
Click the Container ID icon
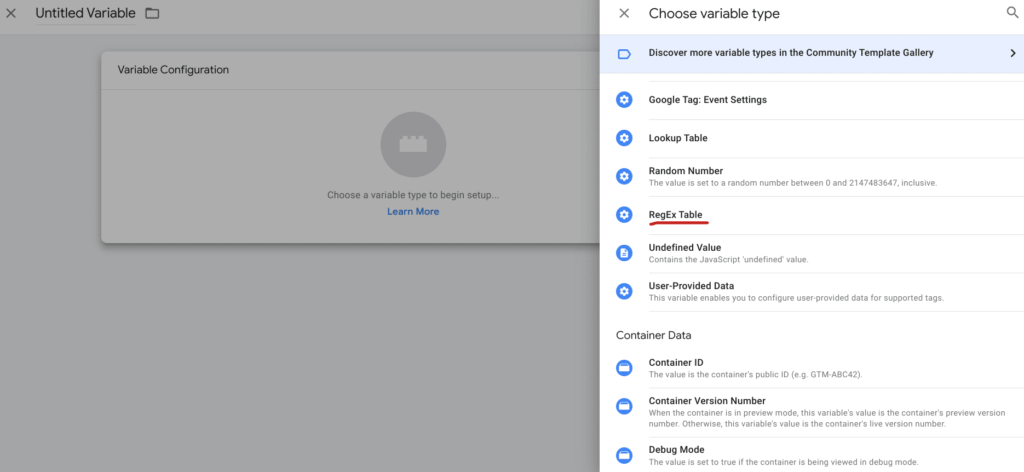624,368
